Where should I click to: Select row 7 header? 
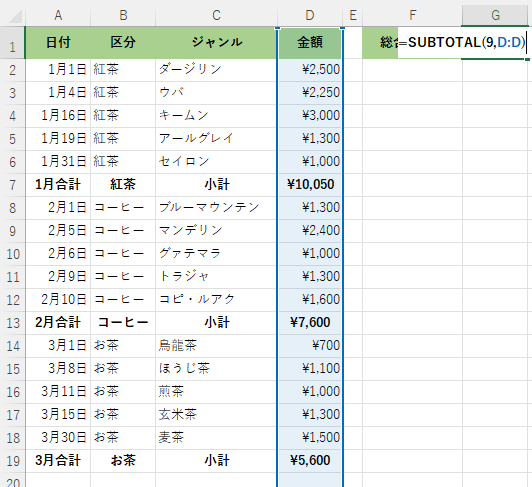(x=13, y=185)
